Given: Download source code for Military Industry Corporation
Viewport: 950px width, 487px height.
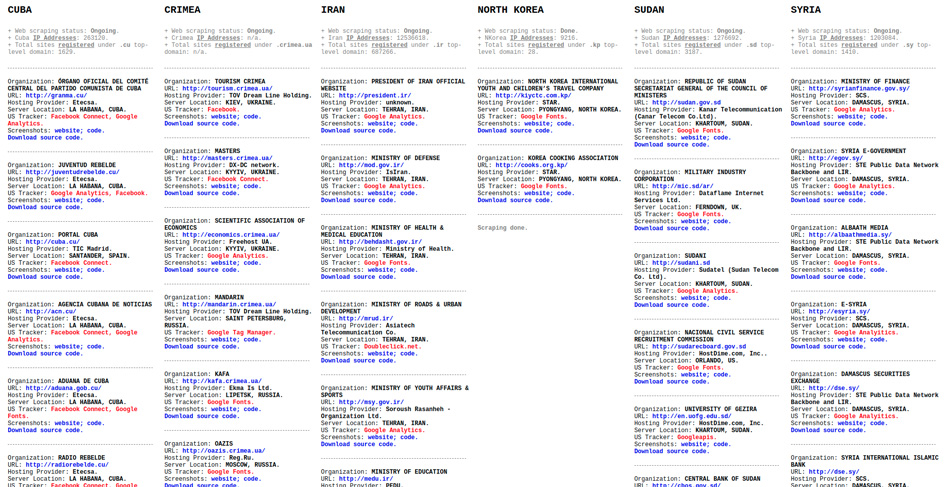Looking at the screenshot, I should [x=671, y=228].
